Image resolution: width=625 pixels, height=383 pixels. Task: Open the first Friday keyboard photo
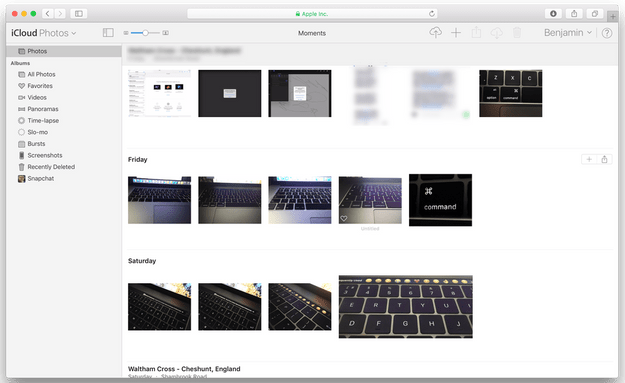coord(159,200)
